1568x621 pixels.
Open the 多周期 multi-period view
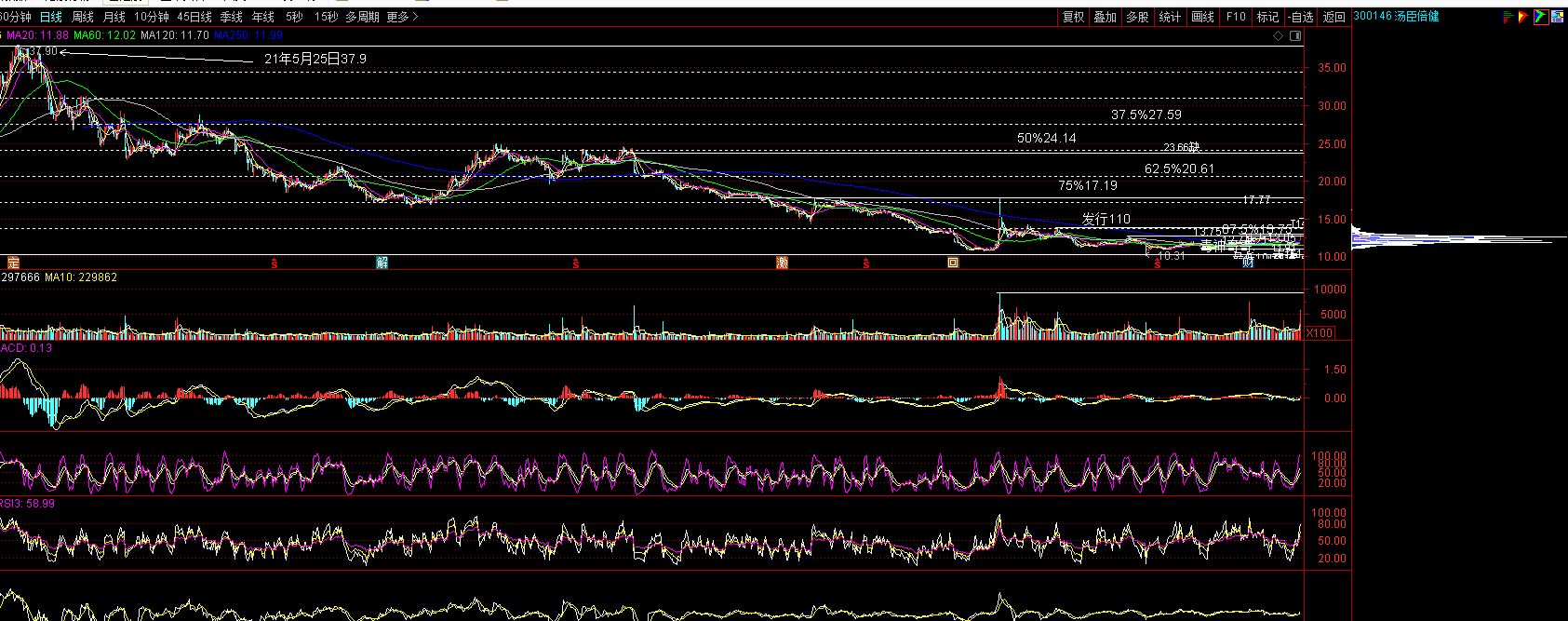[363, 17]
